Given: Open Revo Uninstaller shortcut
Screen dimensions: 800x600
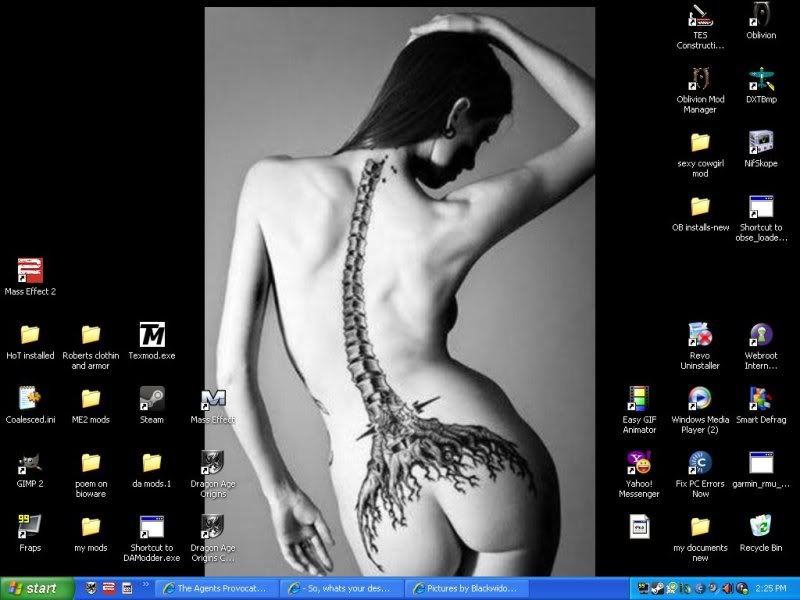Looking at the screenshot, I should (x=700, y=335).
